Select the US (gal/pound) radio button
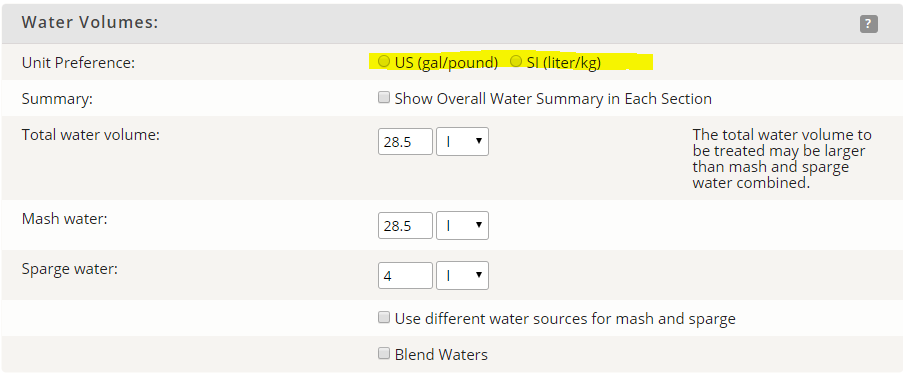 [384, 61]
